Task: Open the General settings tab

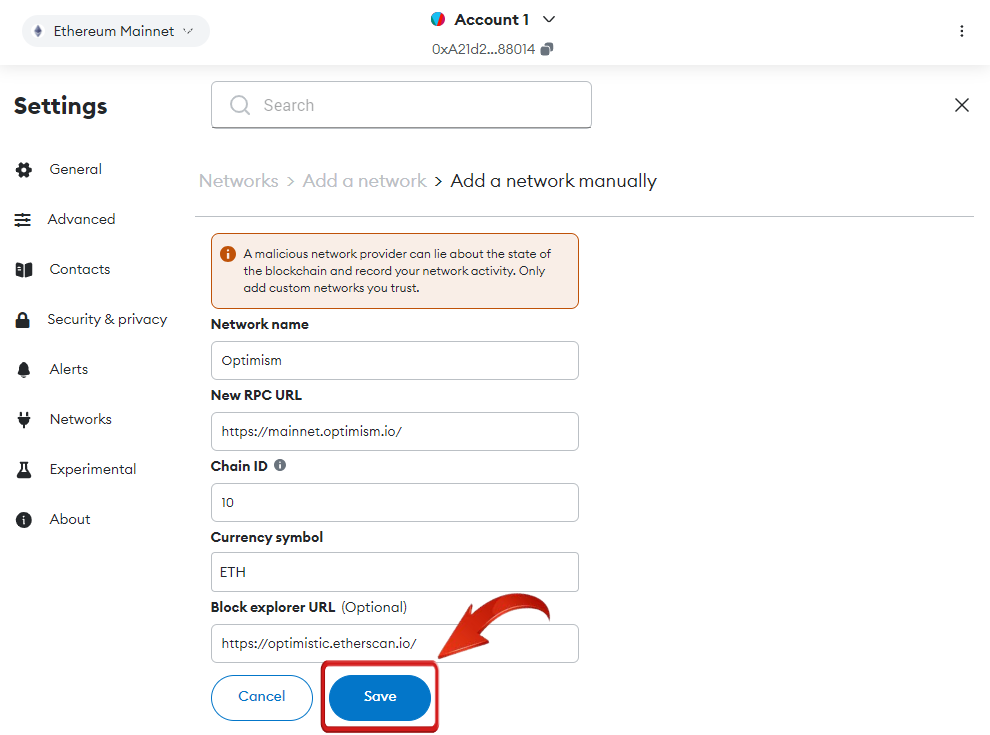Action: [76, 169]
